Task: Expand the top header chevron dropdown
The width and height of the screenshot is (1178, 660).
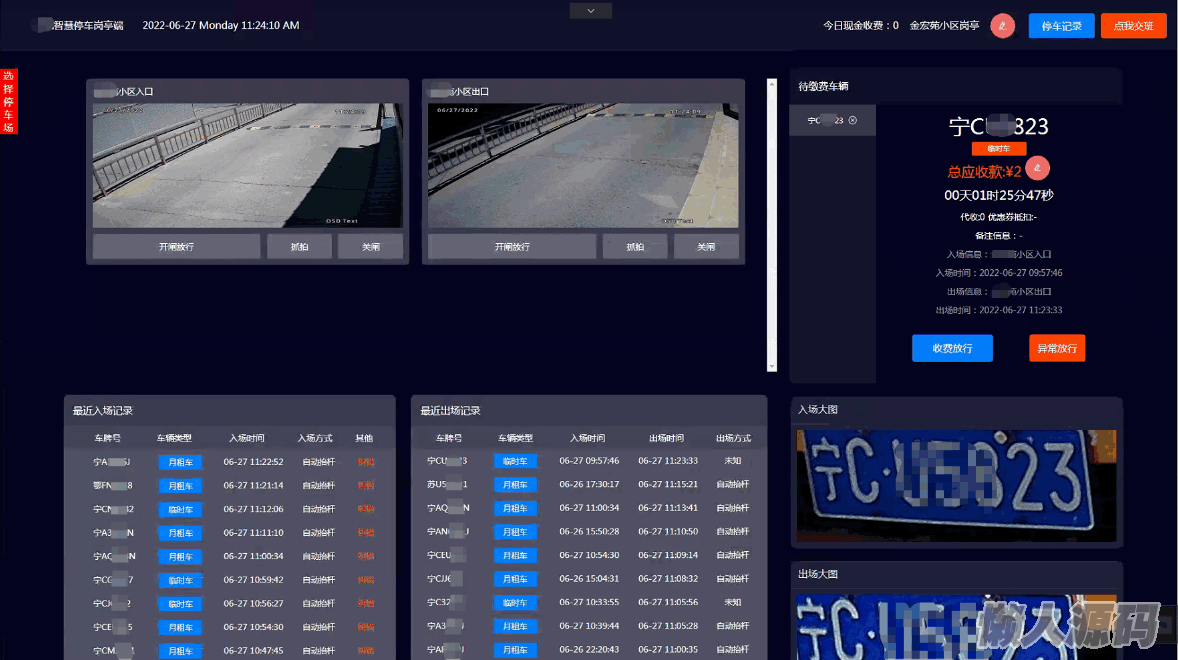Action: (x=590, y=11)
